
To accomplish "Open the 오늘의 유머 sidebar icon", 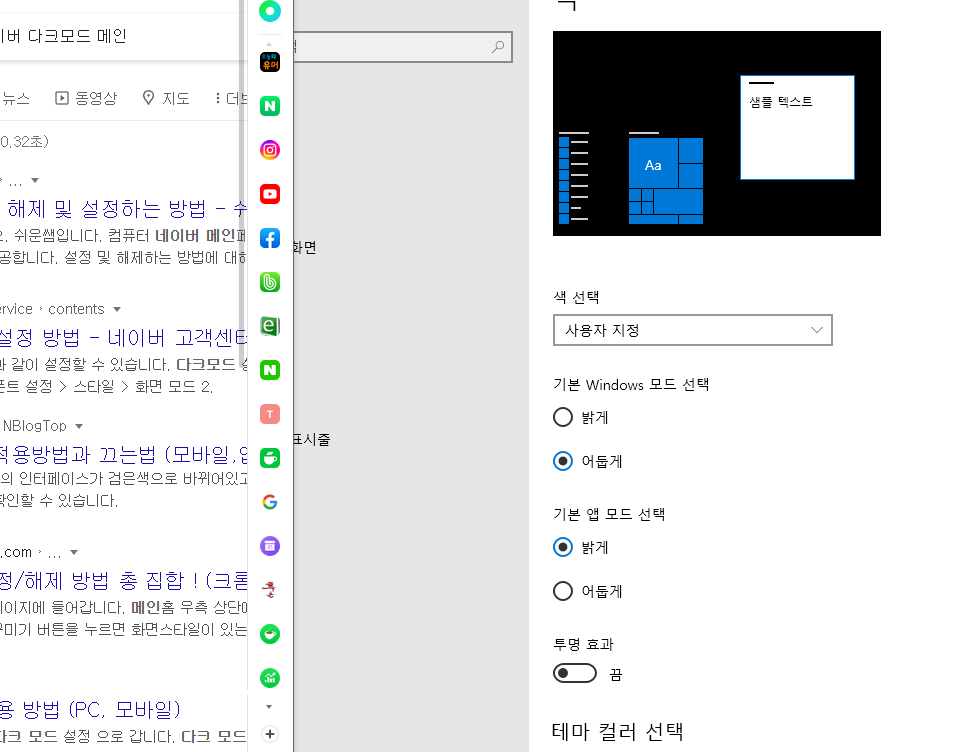I will coord(270,62).
